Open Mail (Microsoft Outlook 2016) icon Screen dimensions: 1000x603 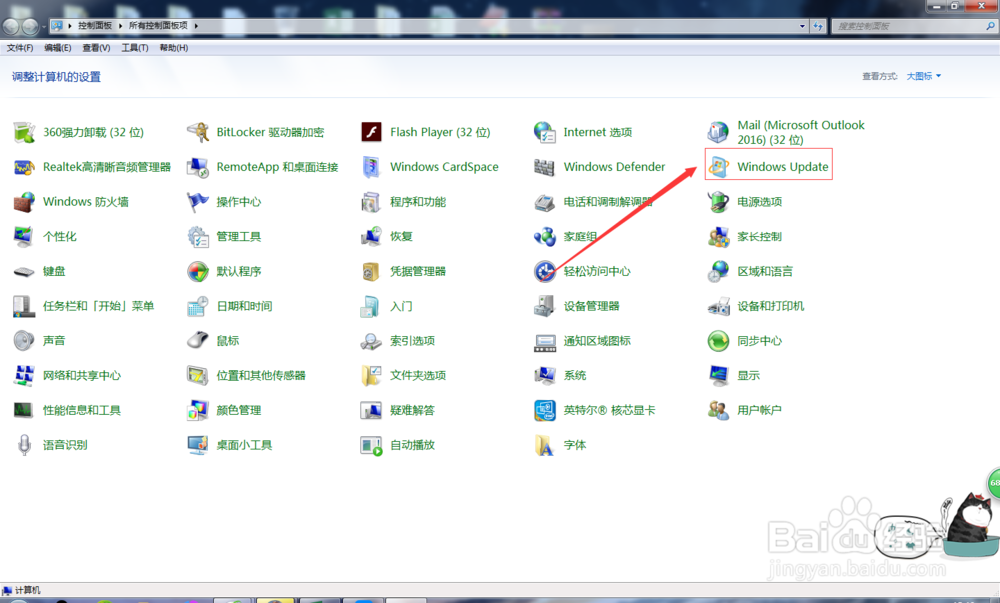point(718,132)
